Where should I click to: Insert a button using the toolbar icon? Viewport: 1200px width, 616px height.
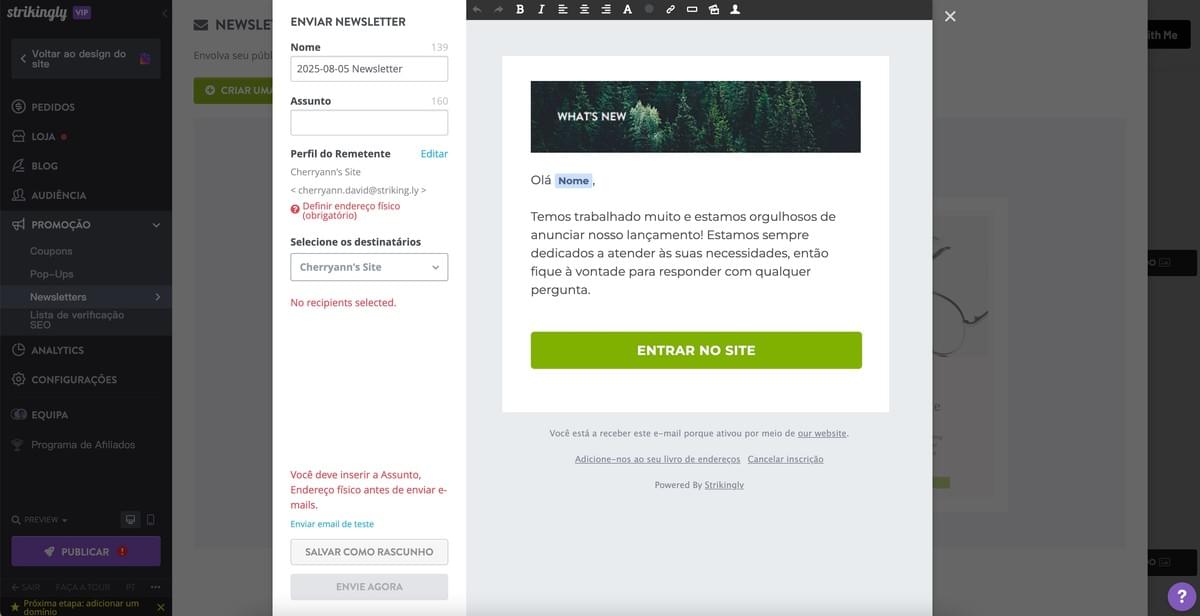pos(691,9)
